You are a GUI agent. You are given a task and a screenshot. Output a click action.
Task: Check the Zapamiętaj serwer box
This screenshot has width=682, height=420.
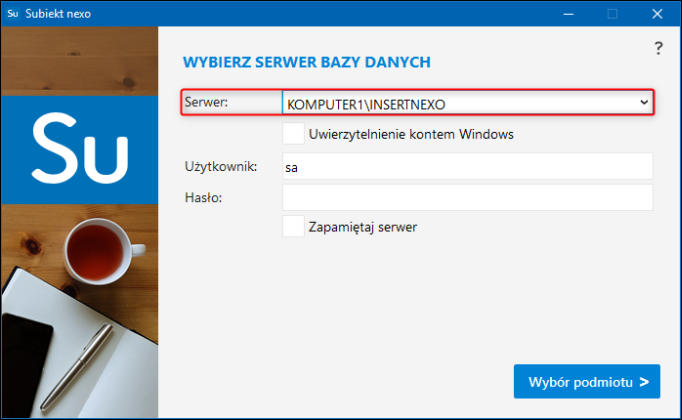tap(293, 226)
